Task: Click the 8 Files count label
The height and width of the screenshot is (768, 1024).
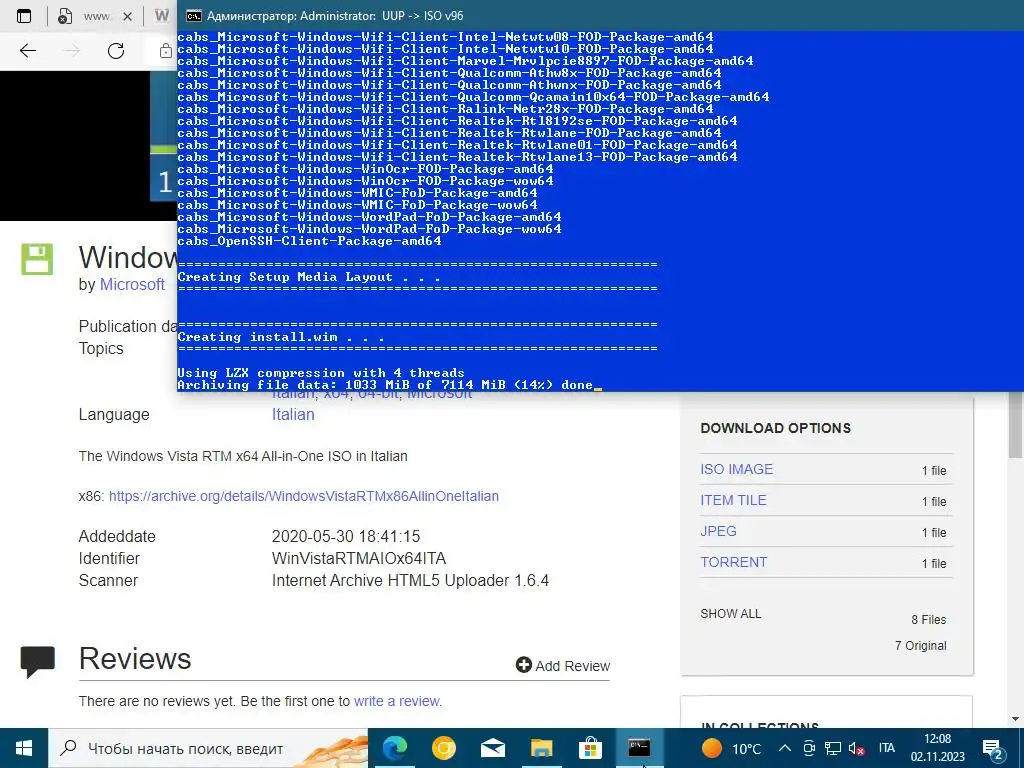Action: (x=929, y=620)
